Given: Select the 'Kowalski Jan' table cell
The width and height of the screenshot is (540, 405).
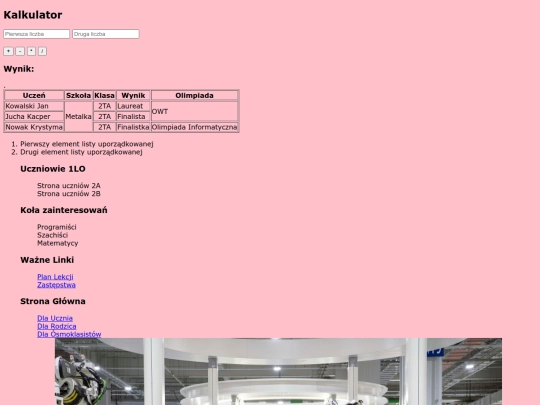Looking at the screenshot, I should point(34,106).
